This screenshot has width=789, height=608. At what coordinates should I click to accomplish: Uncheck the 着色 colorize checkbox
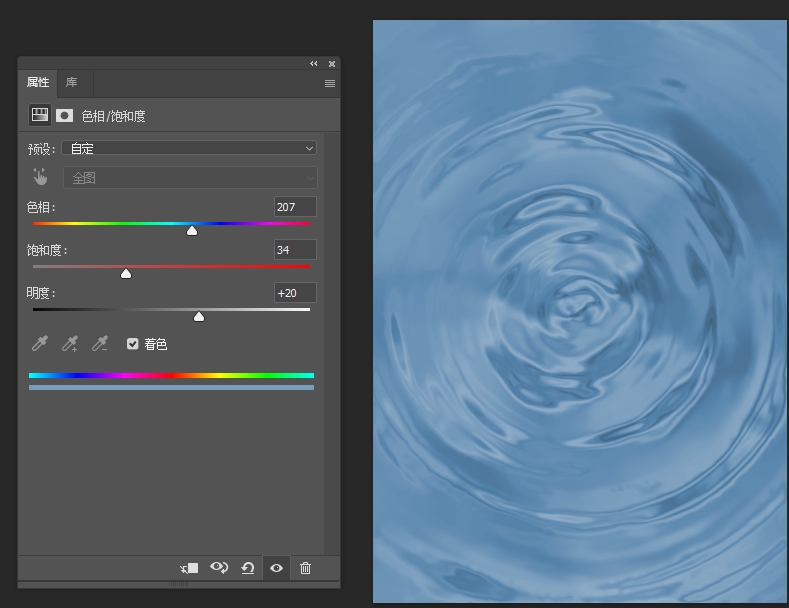point(132,344)
